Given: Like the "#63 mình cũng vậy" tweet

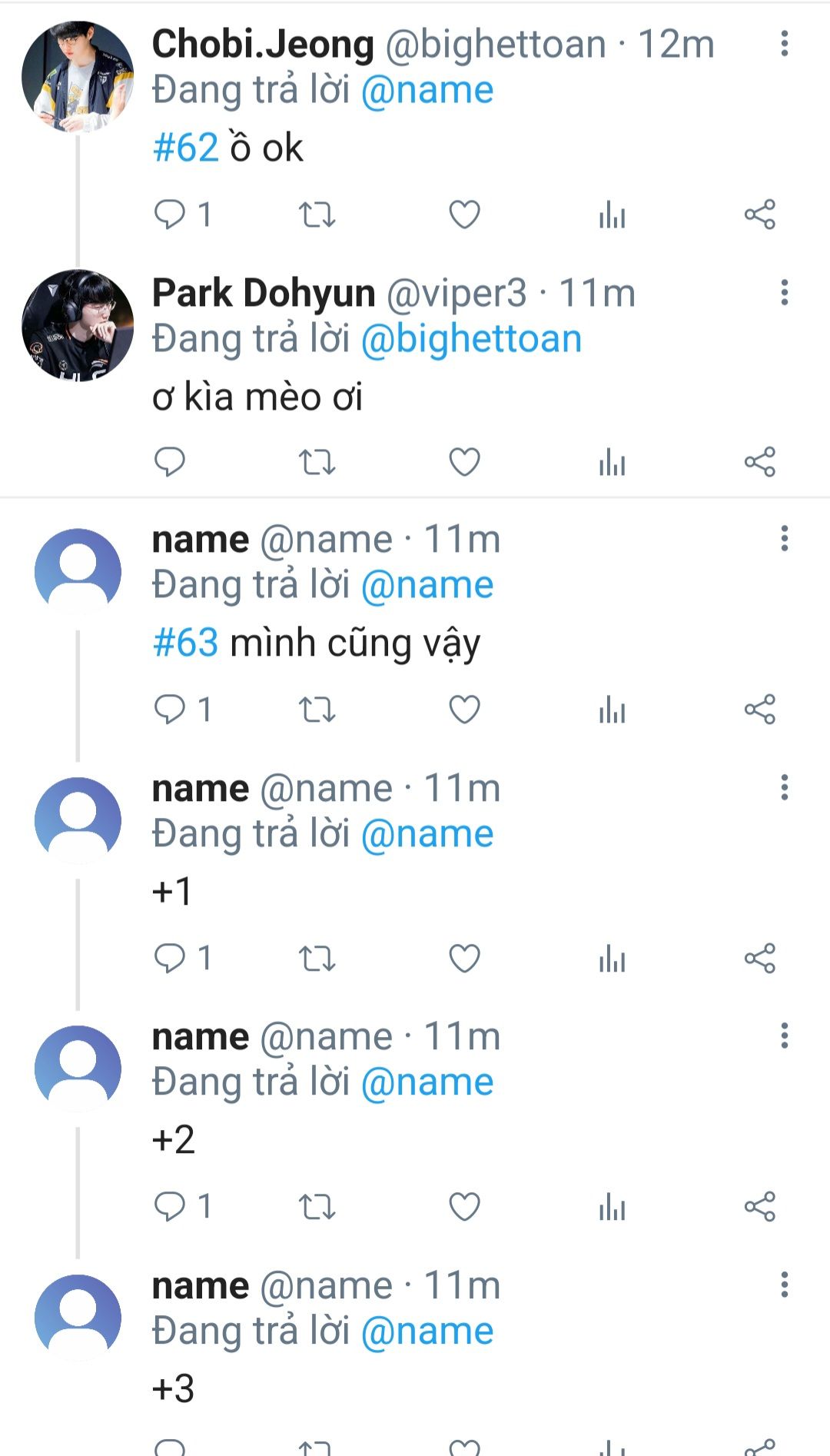Looking at the screenshot, I should pos(464,710).
